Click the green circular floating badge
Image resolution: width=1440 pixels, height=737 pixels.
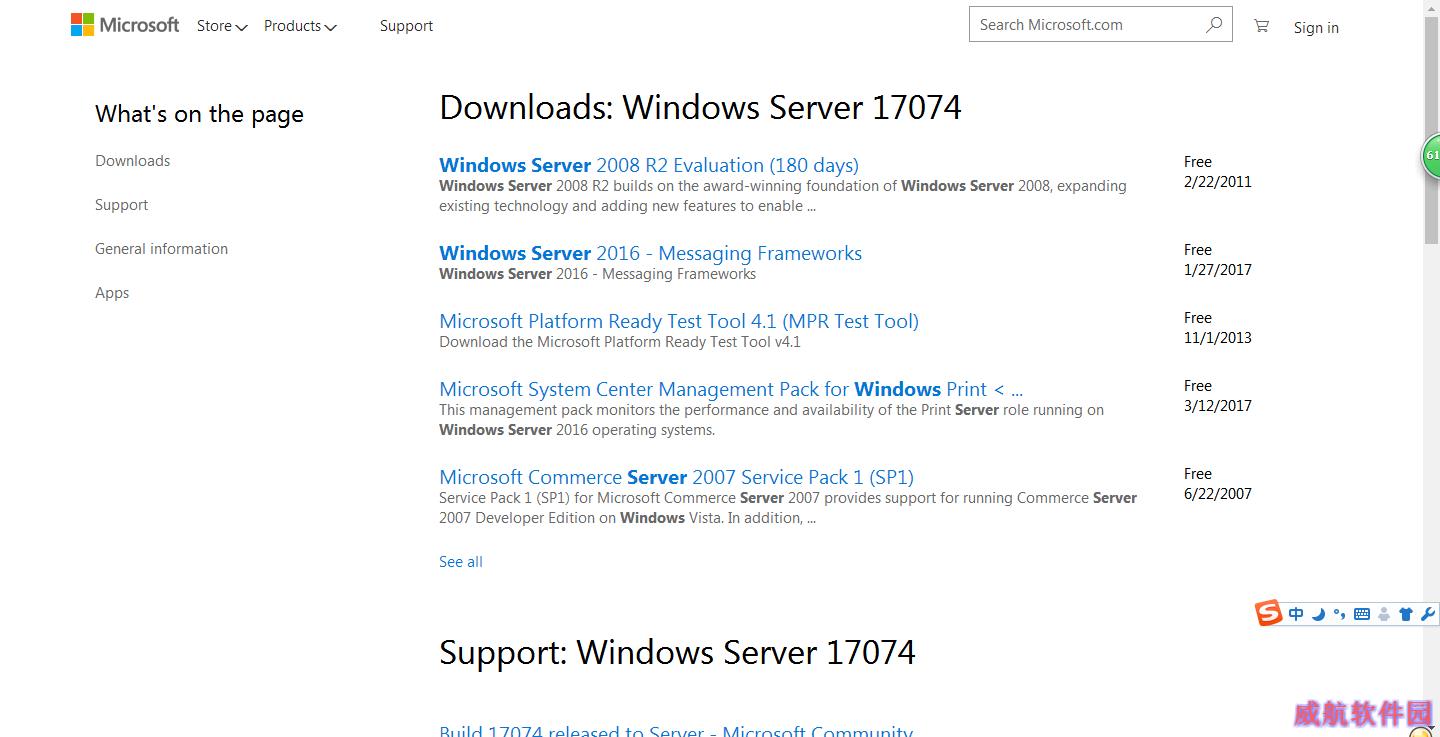coord(1431,157)
